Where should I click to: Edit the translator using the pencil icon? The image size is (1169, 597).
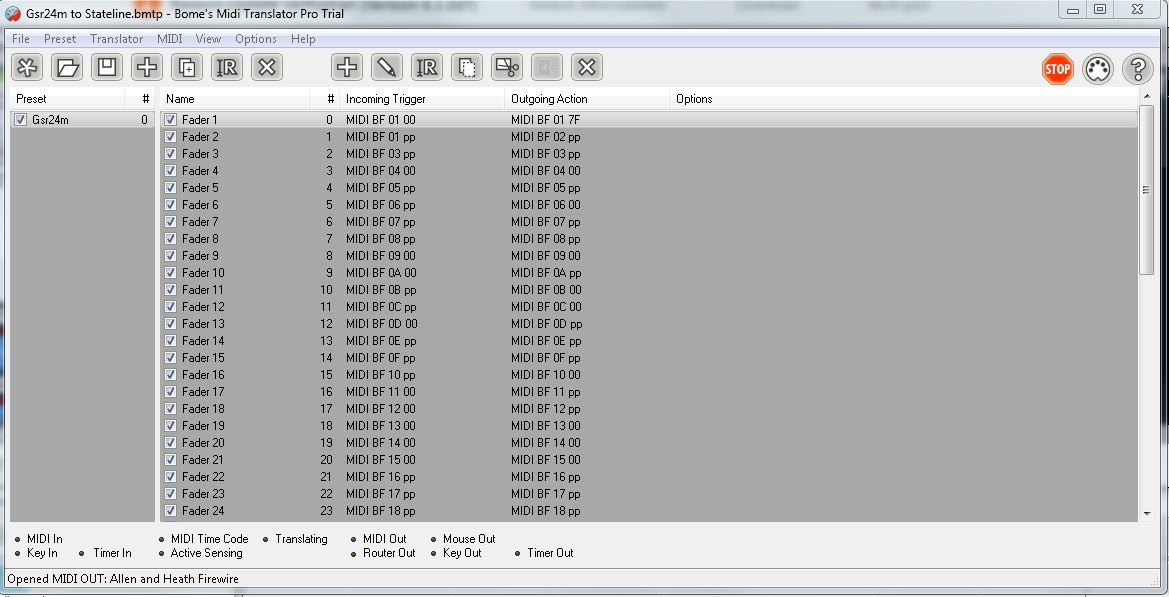(387, 68)
